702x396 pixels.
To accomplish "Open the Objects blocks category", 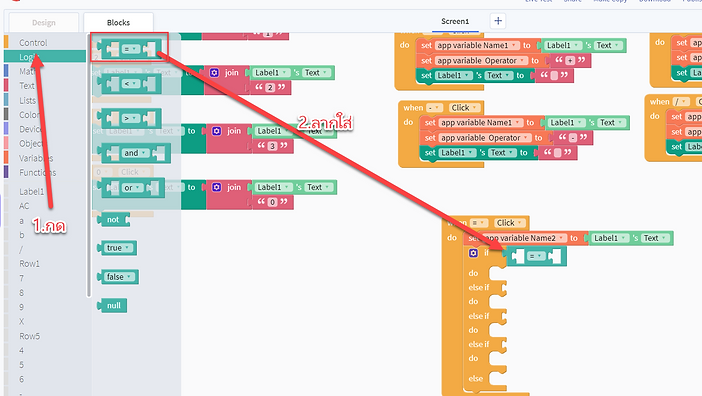I will 31,143.
